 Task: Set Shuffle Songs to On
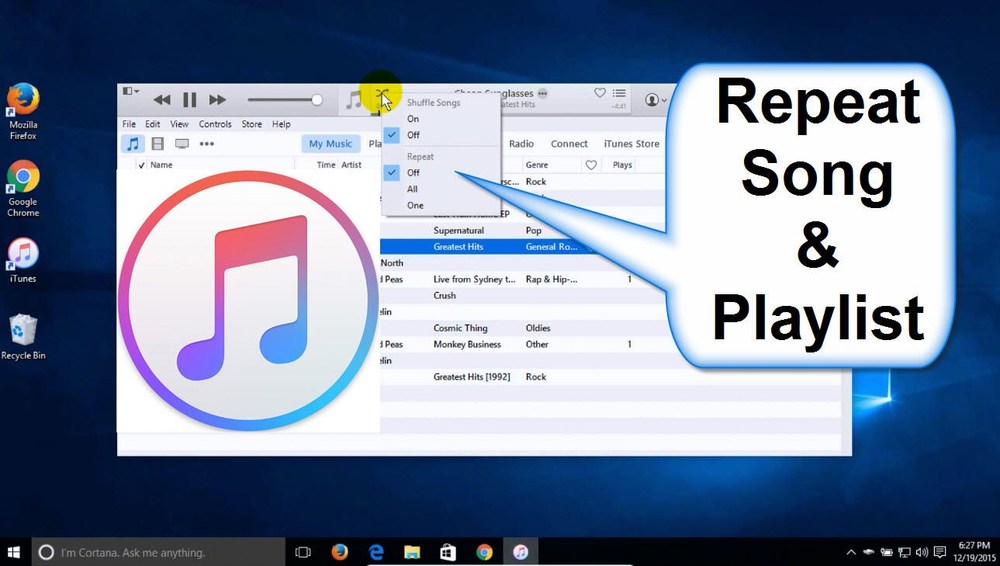(x=413, y=119)
